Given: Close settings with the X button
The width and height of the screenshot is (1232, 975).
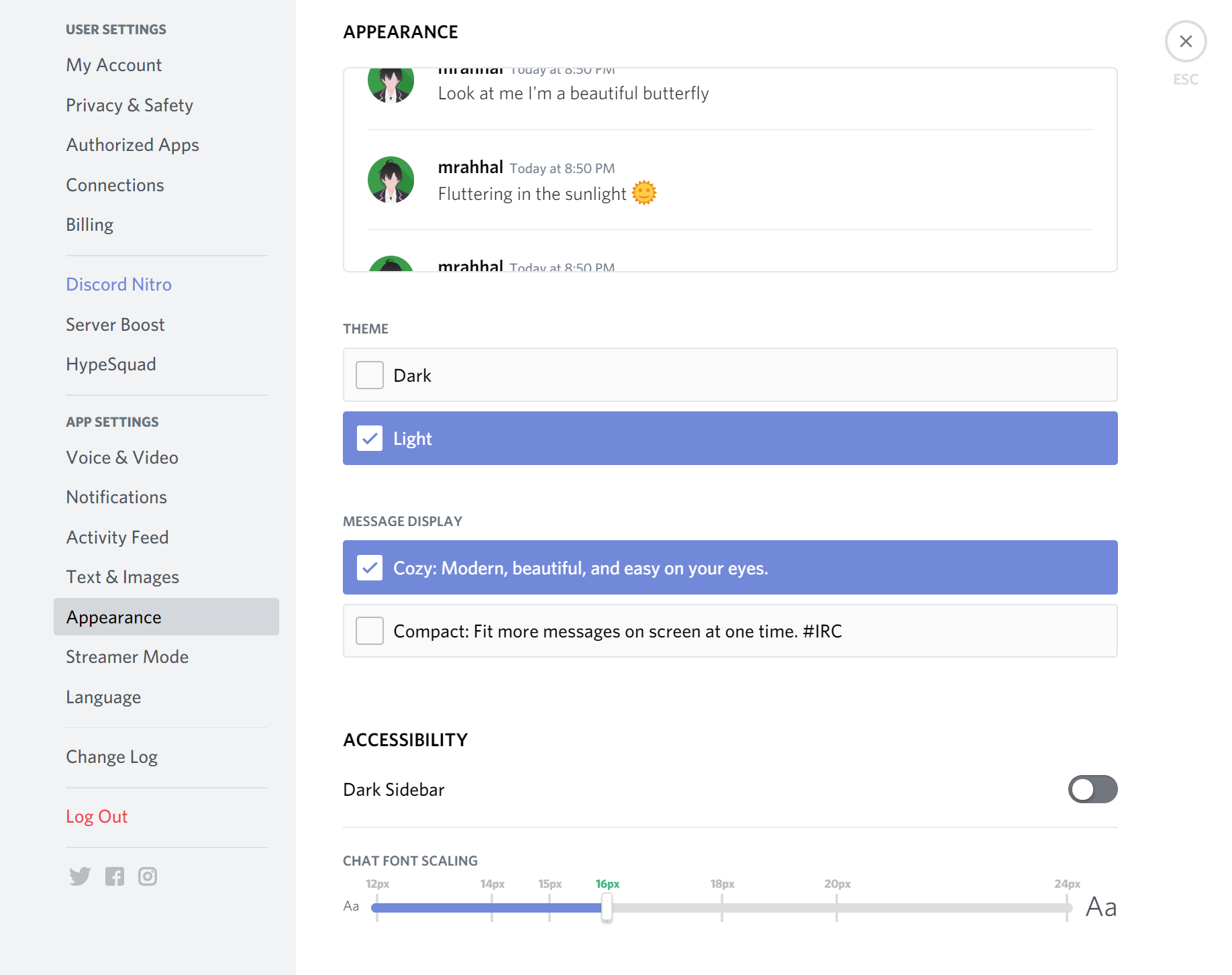Looking at the screenshot, I should 1186,42.
